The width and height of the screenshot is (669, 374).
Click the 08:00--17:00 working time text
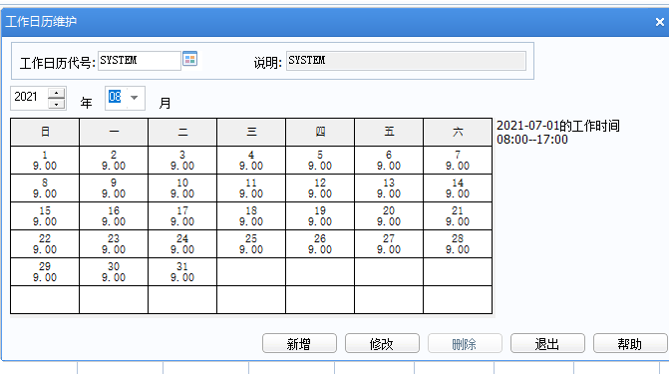[x=532, y=139]
